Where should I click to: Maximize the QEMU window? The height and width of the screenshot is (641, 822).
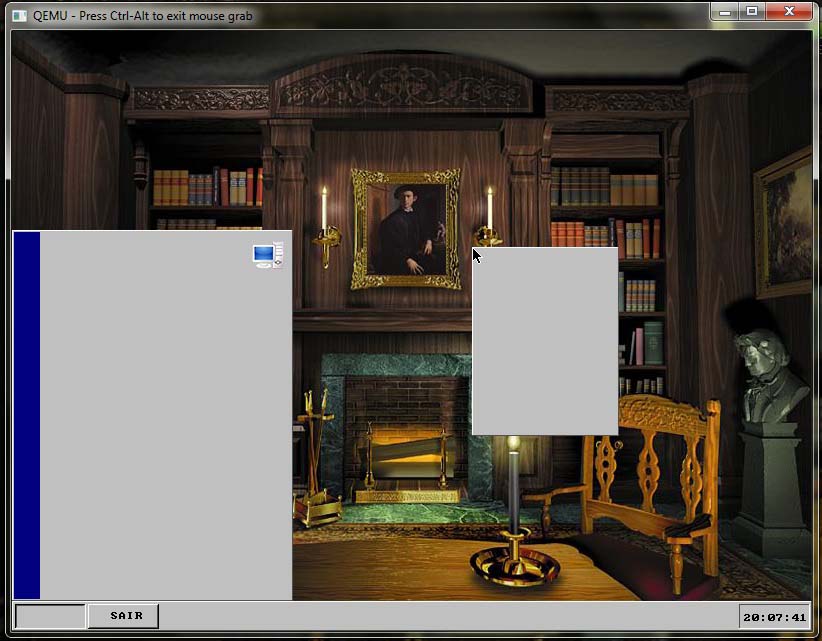[752, 12]
